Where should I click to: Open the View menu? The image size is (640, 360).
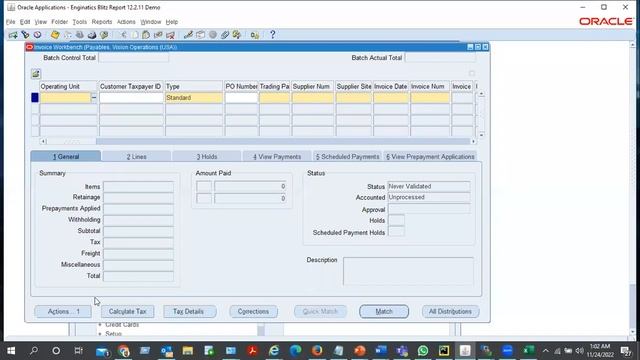click(x=40, y=22)
